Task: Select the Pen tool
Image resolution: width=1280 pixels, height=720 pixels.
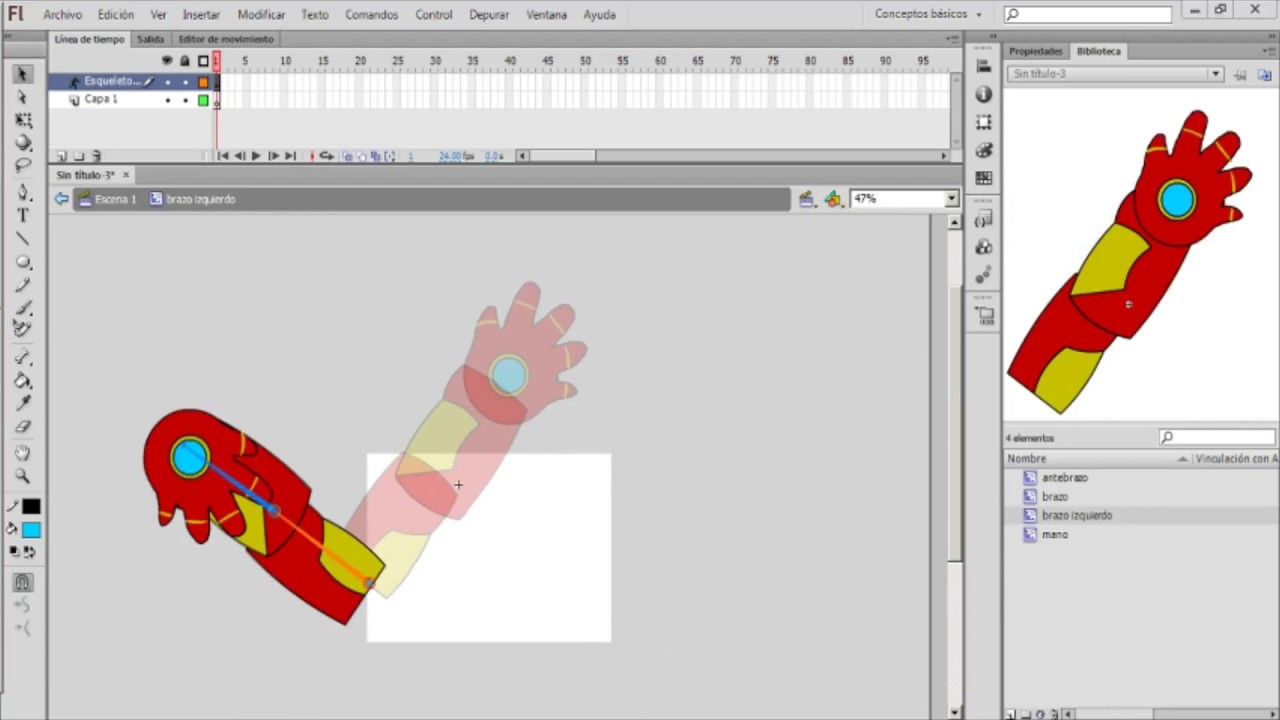Action: (x=22, y=192)
